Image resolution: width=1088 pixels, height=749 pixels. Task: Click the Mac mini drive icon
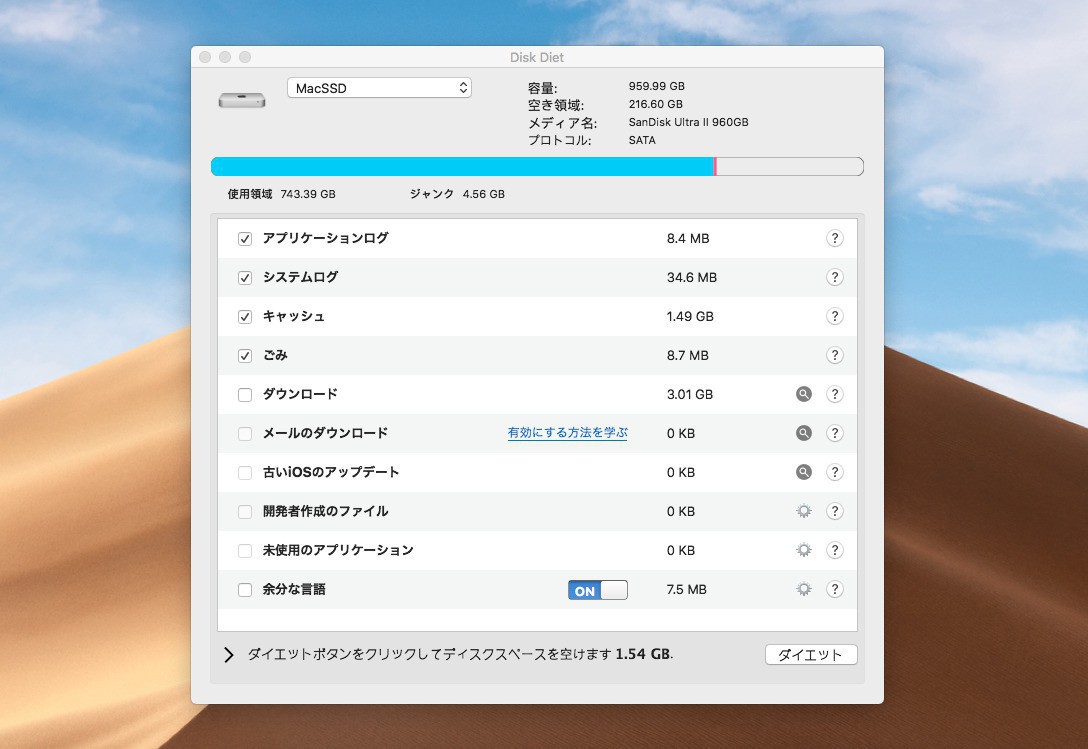[x=241, y=100]
